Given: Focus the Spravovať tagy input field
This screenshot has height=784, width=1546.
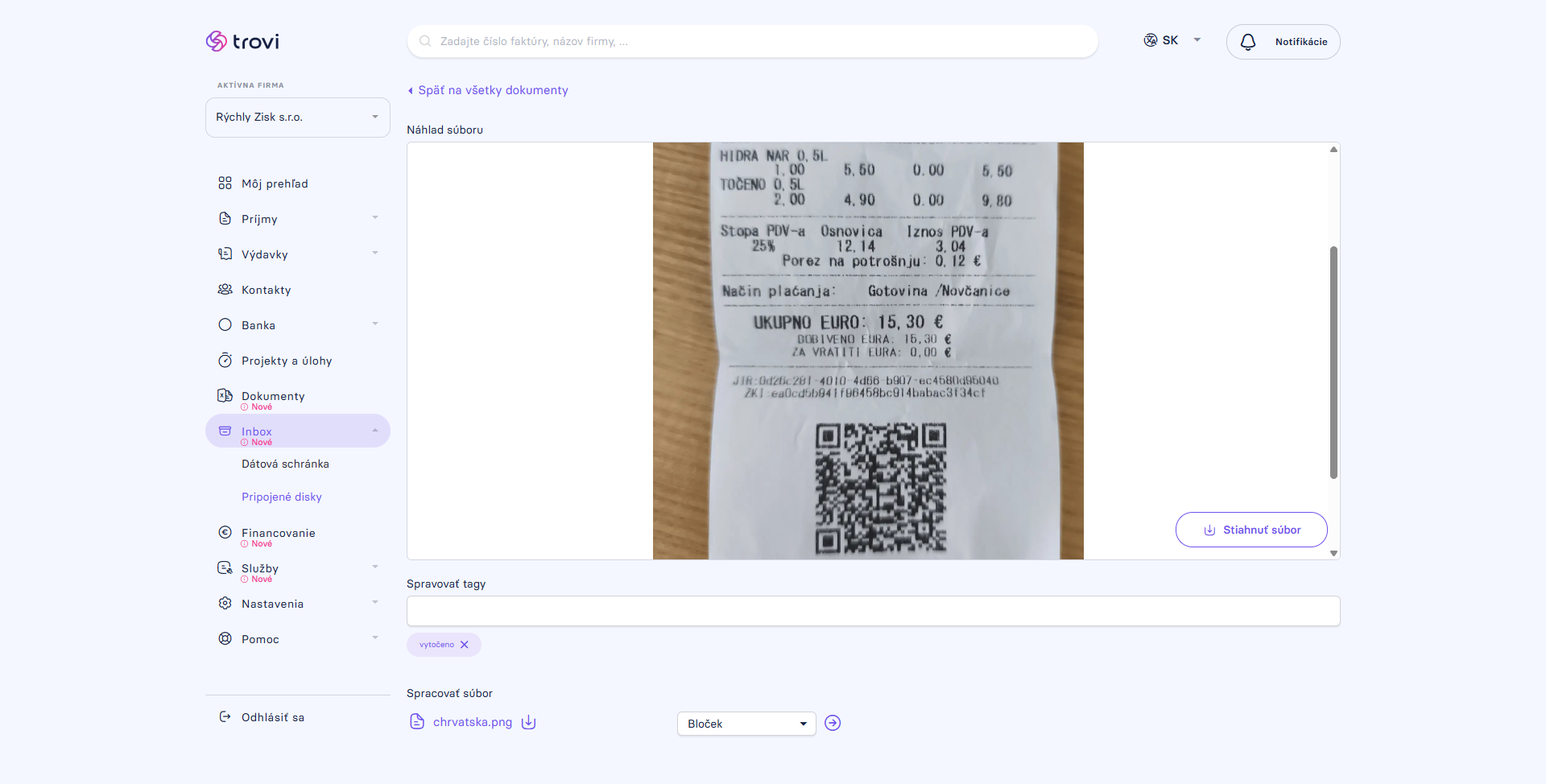Looking at the screenshot, I should pos(873,611).
